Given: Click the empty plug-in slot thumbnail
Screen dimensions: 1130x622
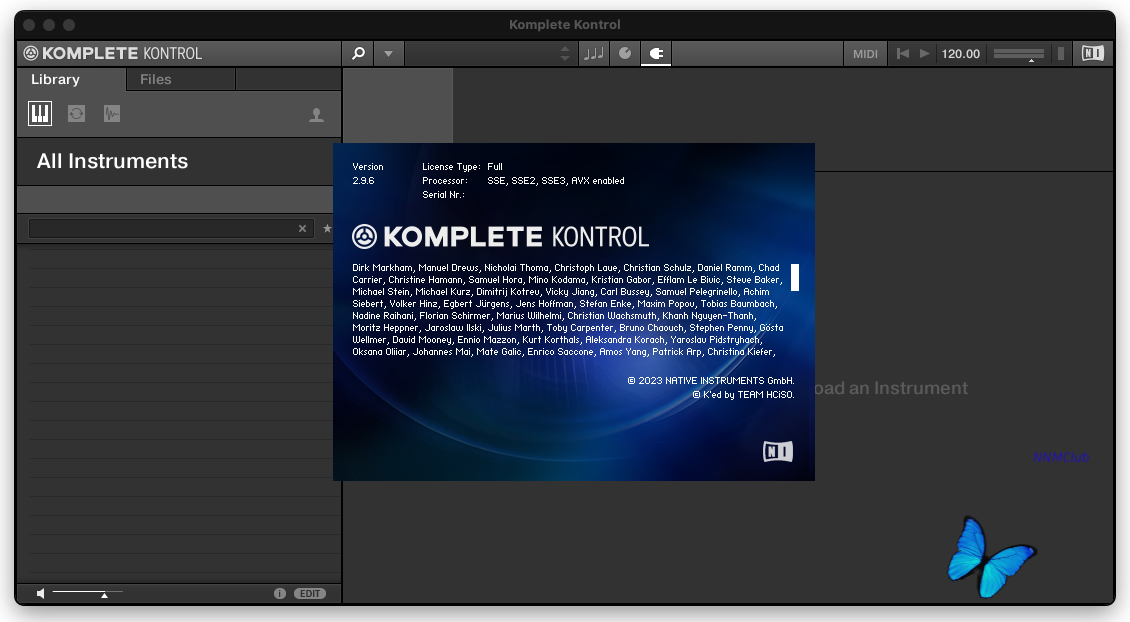Looking at the screenshot, I should [x=398, y=106].
